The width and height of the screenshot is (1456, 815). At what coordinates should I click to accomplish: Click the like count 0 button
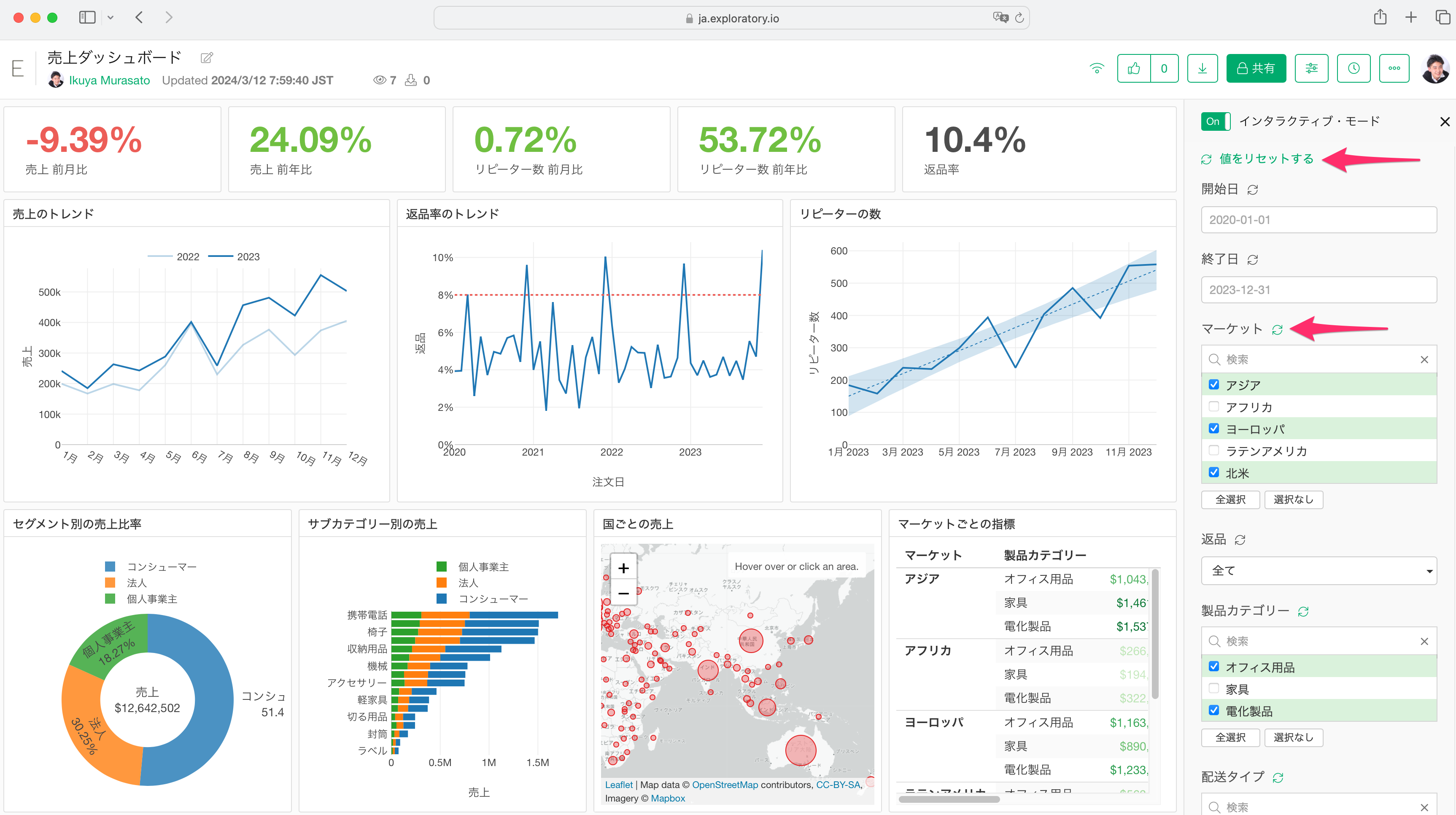1164,68
